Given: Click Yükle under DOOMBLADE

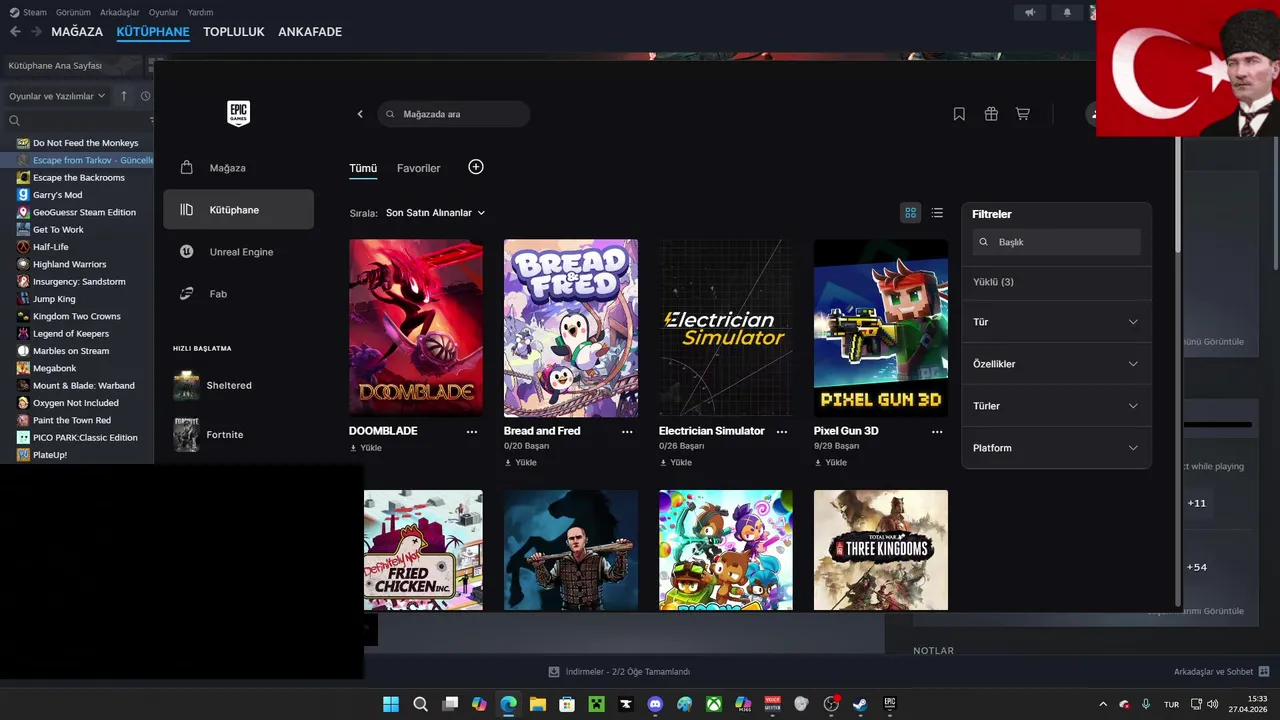Looking at the screenshot, I should point(366,448).
